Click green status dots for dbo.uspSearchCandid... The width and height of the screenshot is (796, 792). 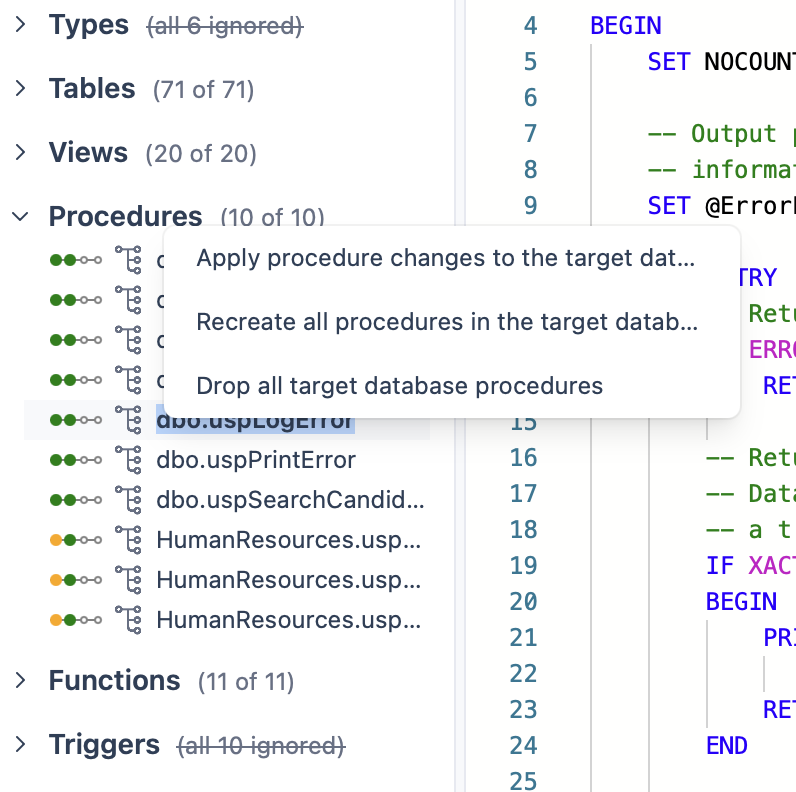pyautogui.click(x=76, y=500)
